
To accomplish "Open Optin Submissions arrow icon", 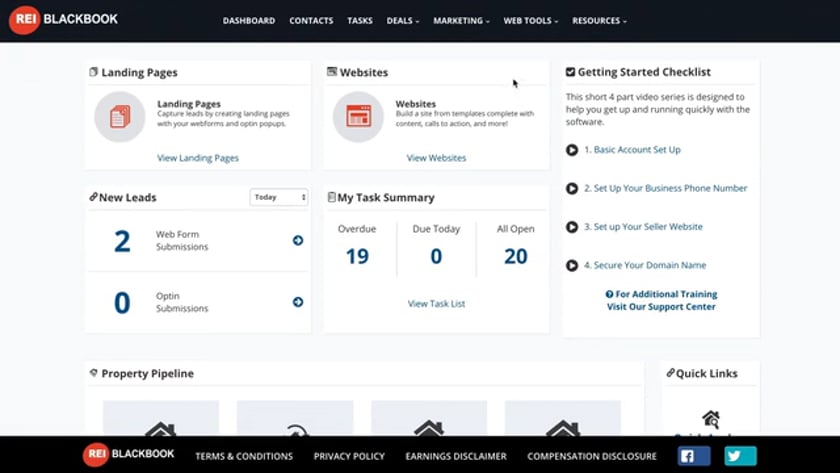I will 298,302.
